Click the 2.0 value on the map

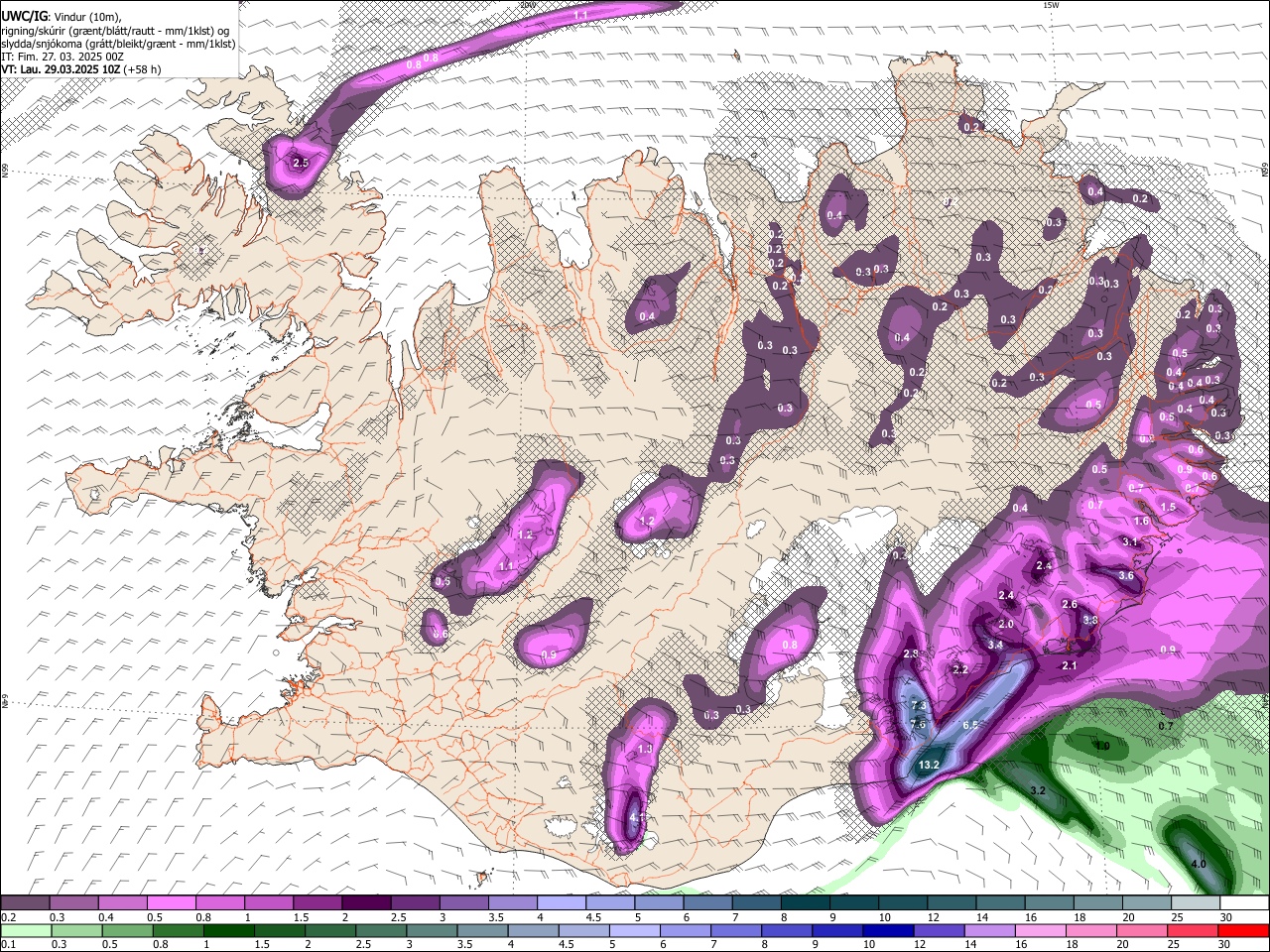[1005, 624]
